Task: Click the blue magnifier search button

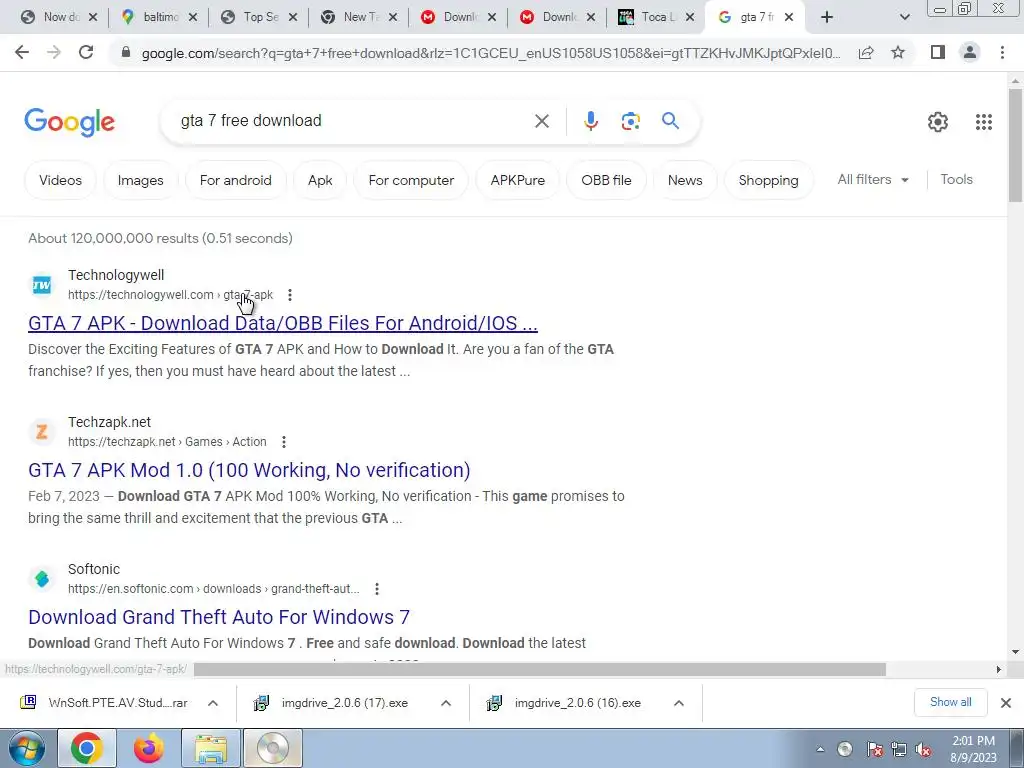Action: click(x=670, y=121)
